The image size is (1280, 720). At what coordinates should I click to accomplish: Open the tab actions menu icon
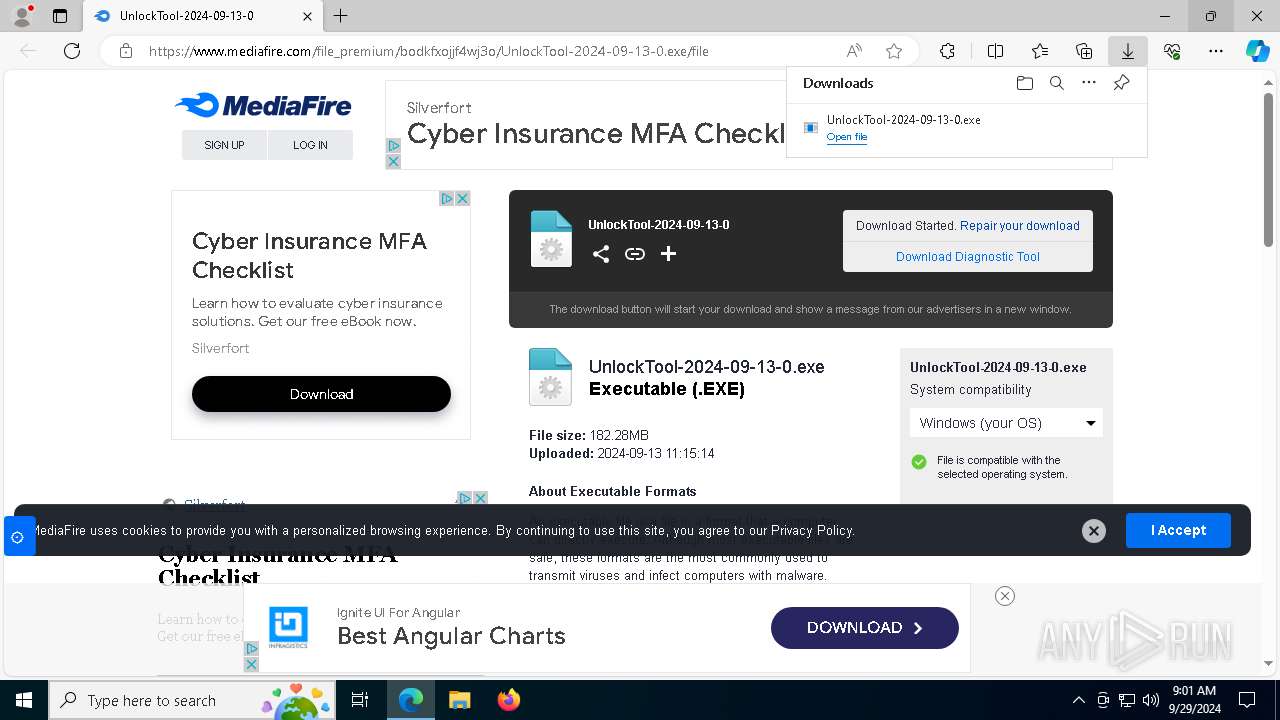(60, 16)
